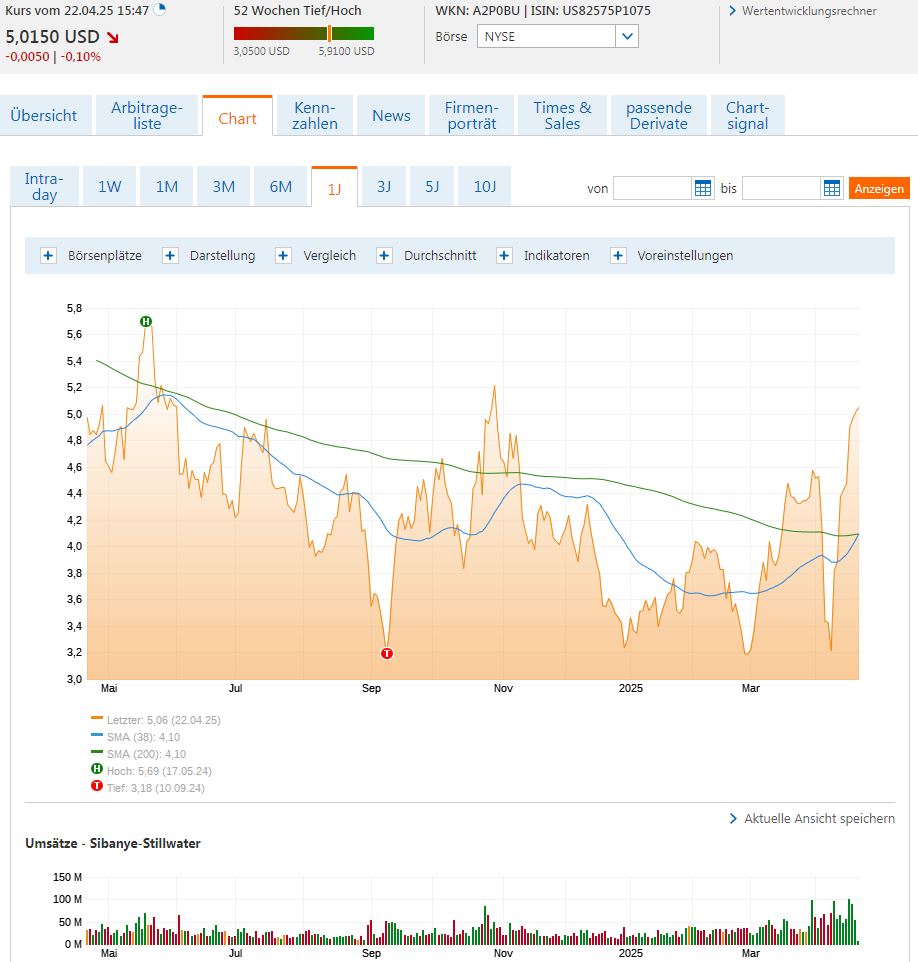Open the Times & Sales tab

(563, 115)
